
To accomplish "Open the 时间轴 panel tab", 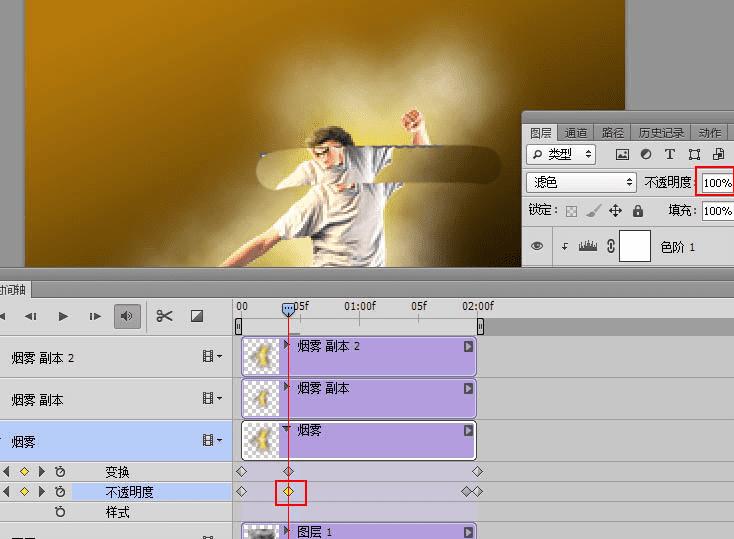I will pos(14,290).
